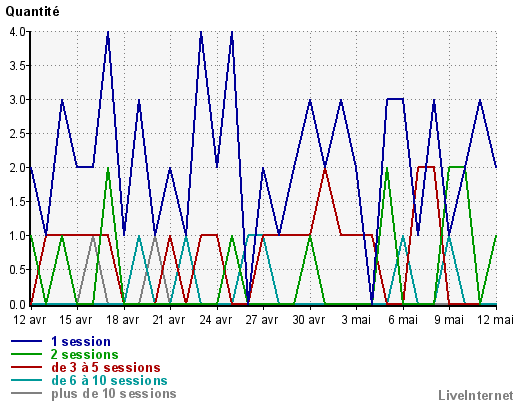This screenshot has width=520, height=405.
Task: Click the '15 avr' x-axis label
Action: coord(76,320)
